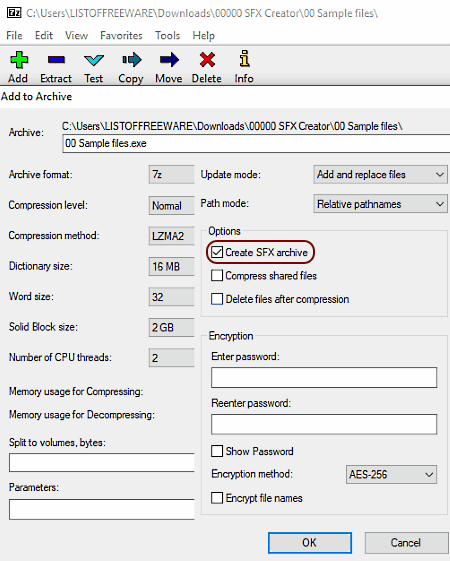Confirm with the OK button
The image size is (450, 561).
tap(310, 543)
